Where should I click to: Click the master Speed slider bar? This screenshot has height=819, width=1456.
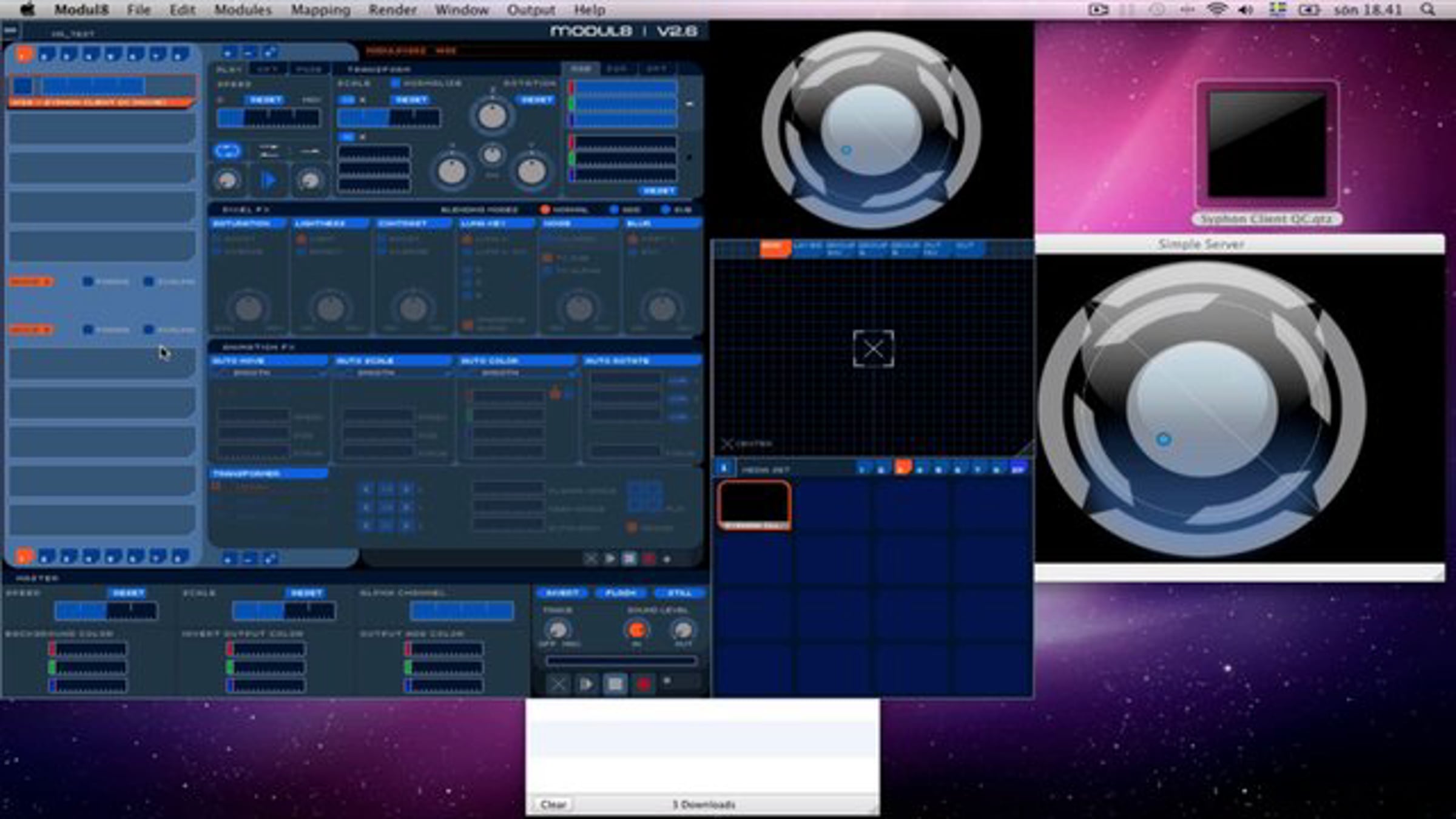click(x=106, y=610)
